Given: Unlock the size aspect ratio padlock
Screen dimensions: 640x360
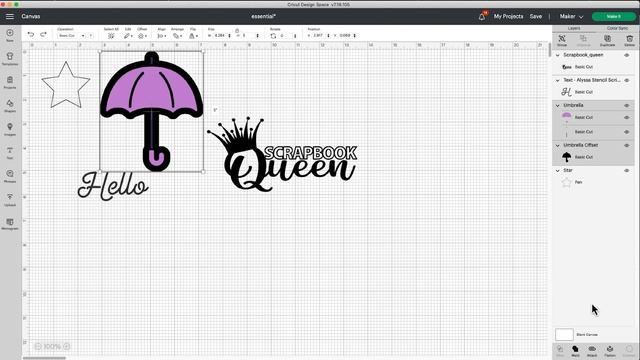Looking at the screenshot, I should pos(237,31).
